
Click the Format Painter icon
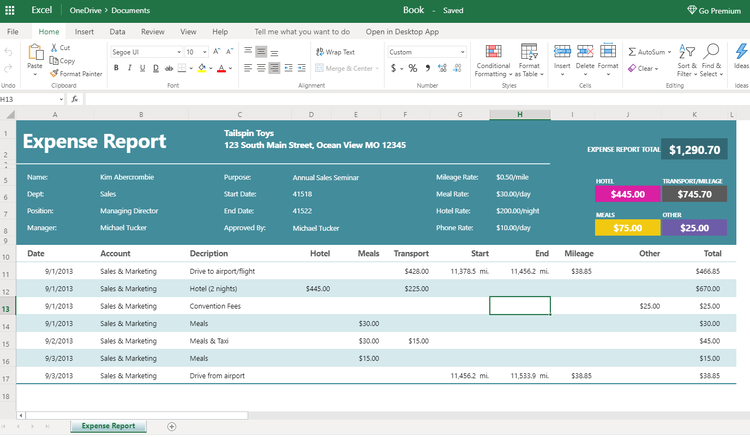coord(54,74)
